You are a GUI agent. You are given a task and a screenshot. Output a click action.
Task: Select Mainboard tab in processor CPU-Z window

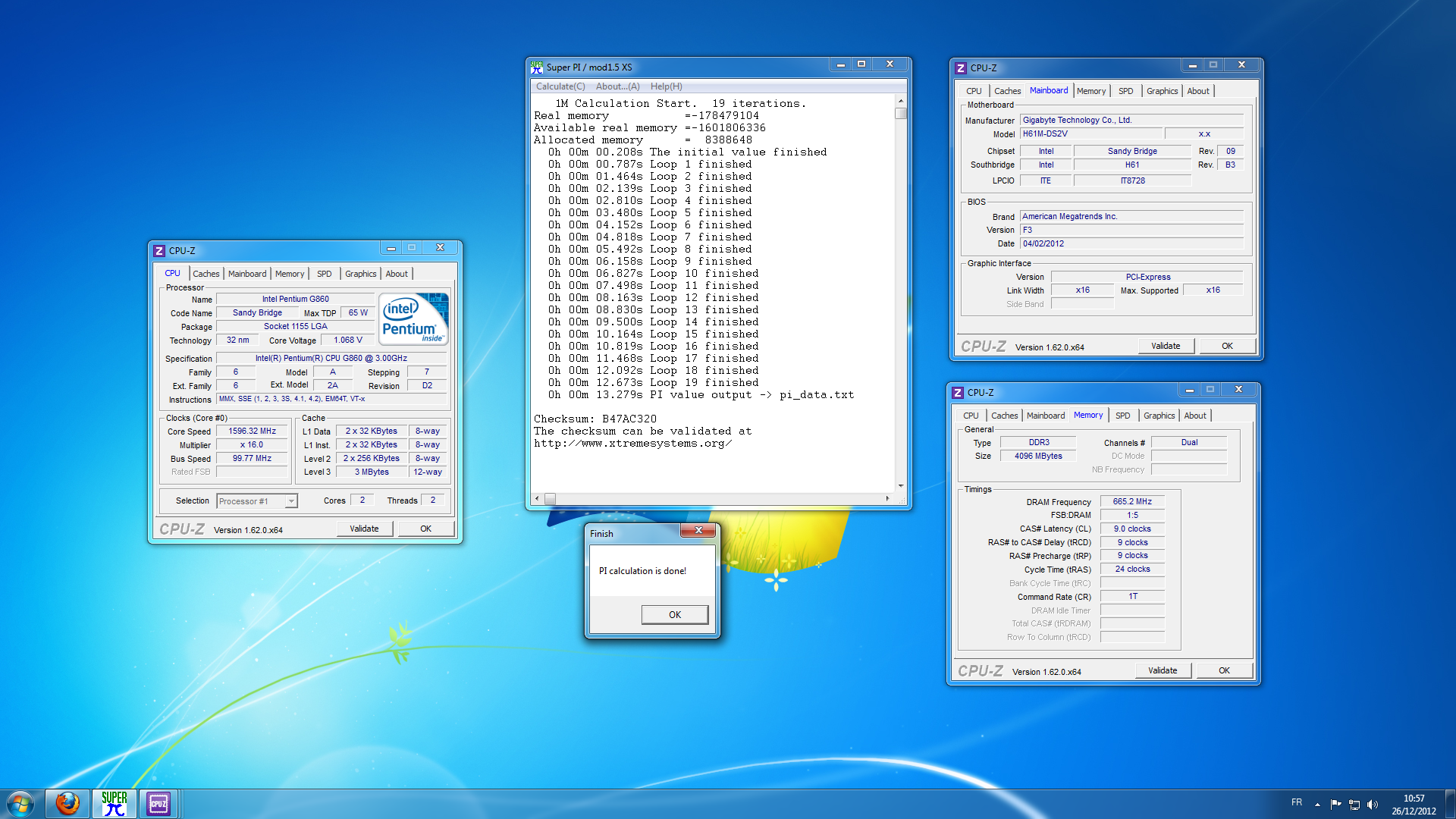(x=247, y=274)
